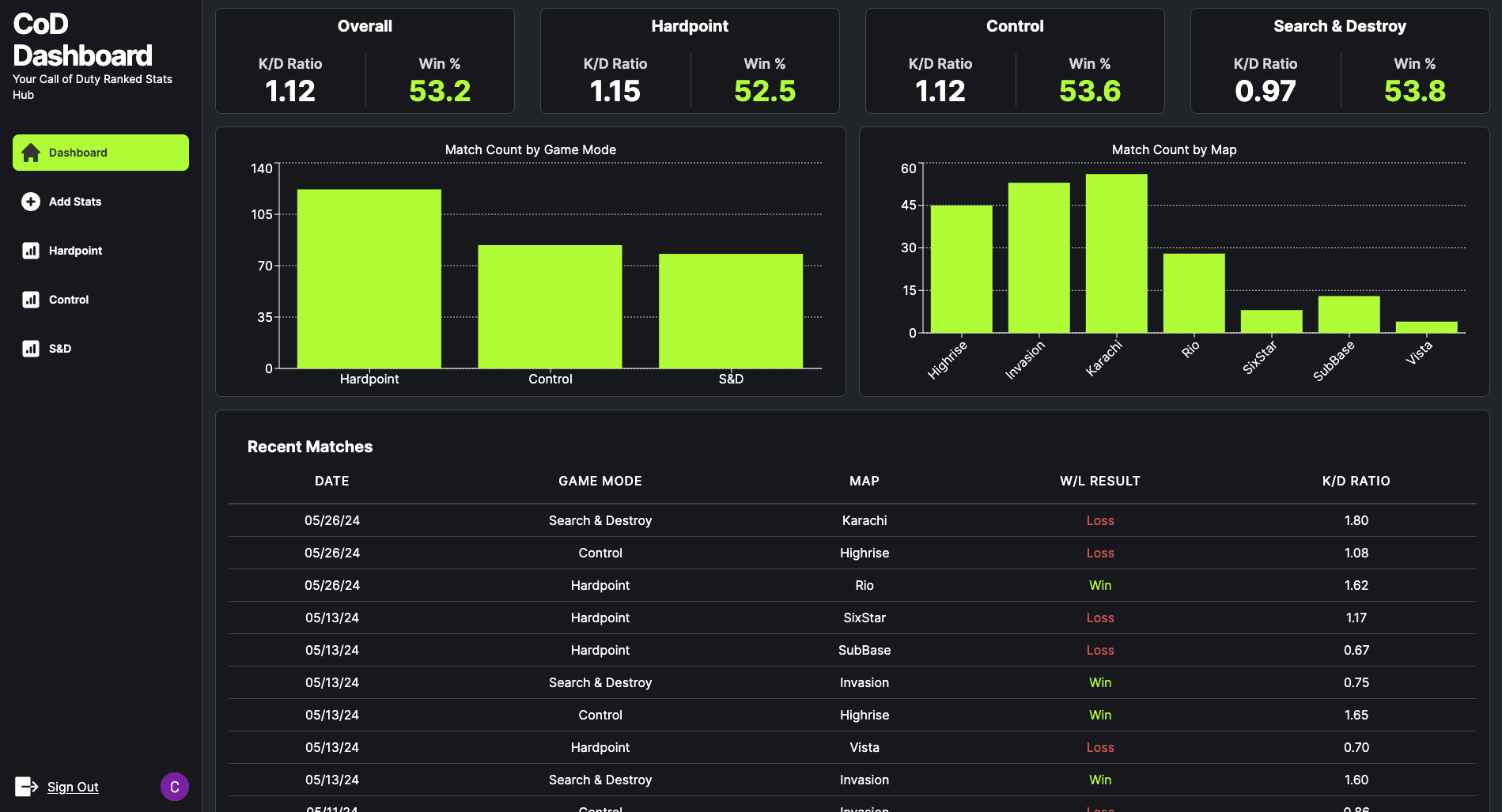Viewport: 1502px width, 812px height.
Task: Click the Hardpoint chart icon in sidebar
Action: (x=31, y=251)
